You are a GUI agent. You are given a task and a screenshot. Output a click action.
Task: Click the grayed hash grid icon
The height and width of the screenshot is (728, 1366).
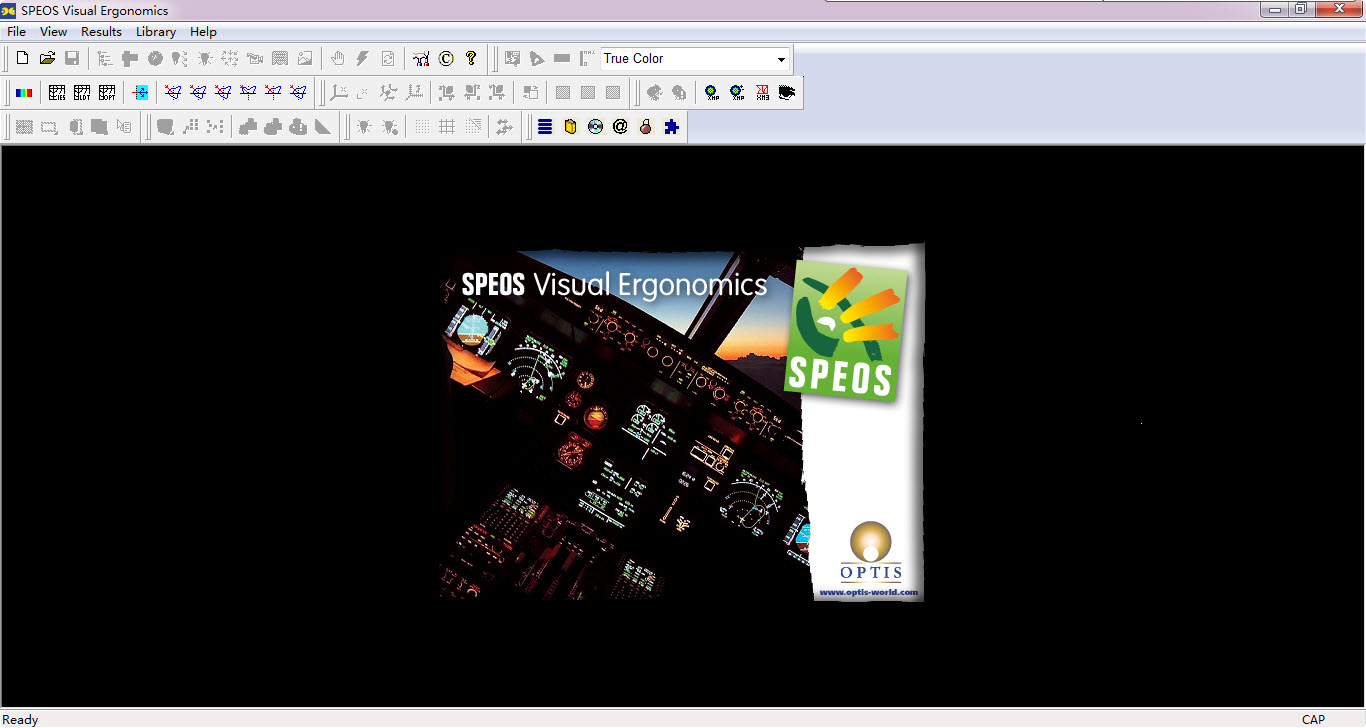(x=447, y=127)
